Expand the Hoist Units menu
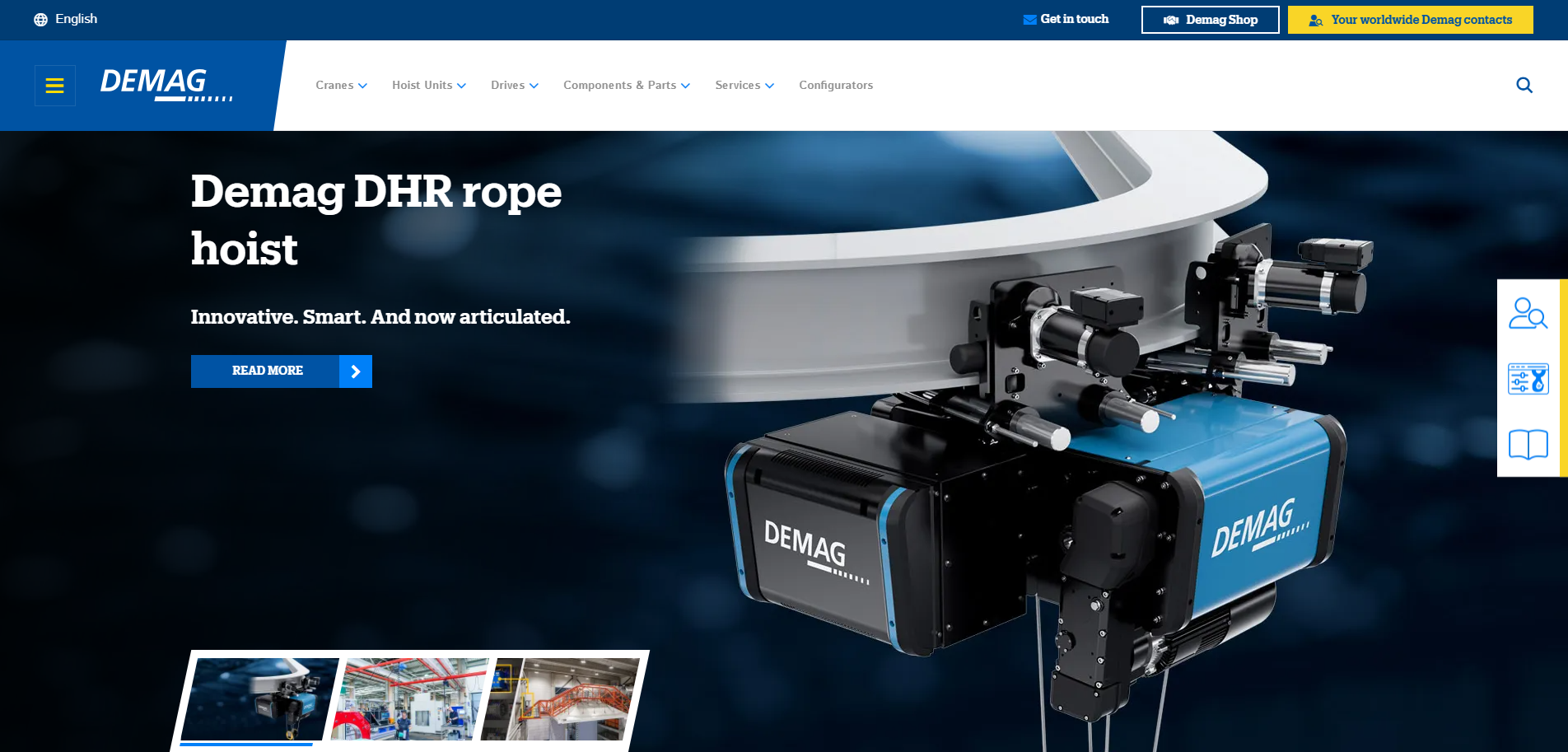This screenshot has width=1568, height=752. click(x=429, y=85)
